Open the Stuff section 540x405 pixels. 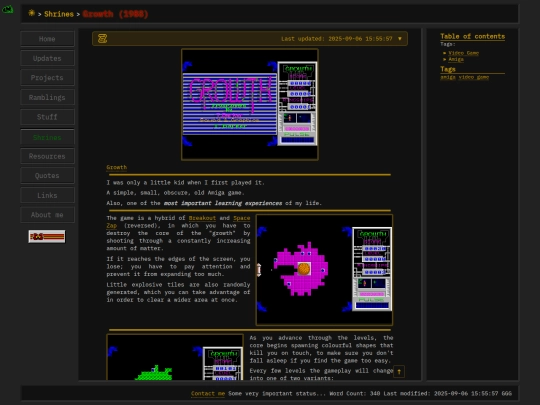47,117
